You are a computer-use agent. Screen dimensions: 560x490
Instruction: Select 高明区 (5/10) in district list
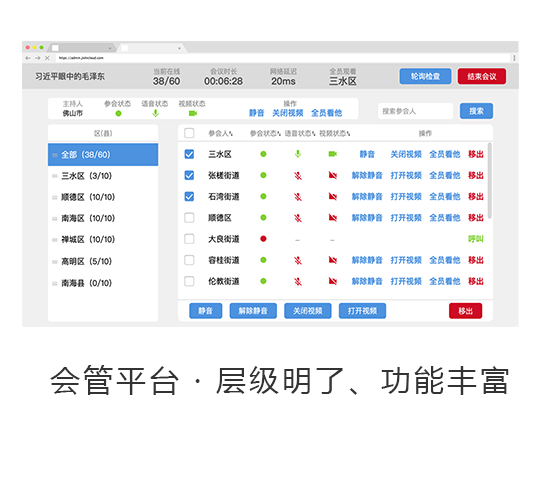[103, 261]
